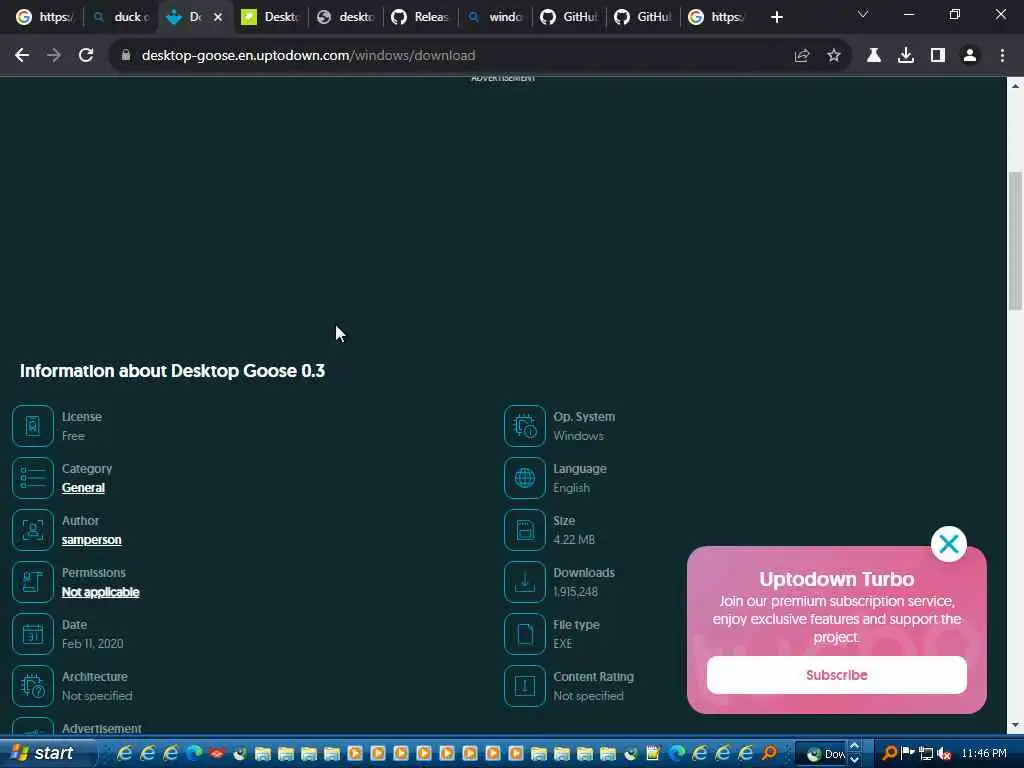
Task: Click the Permissions icon
Action: coord(33,582)
